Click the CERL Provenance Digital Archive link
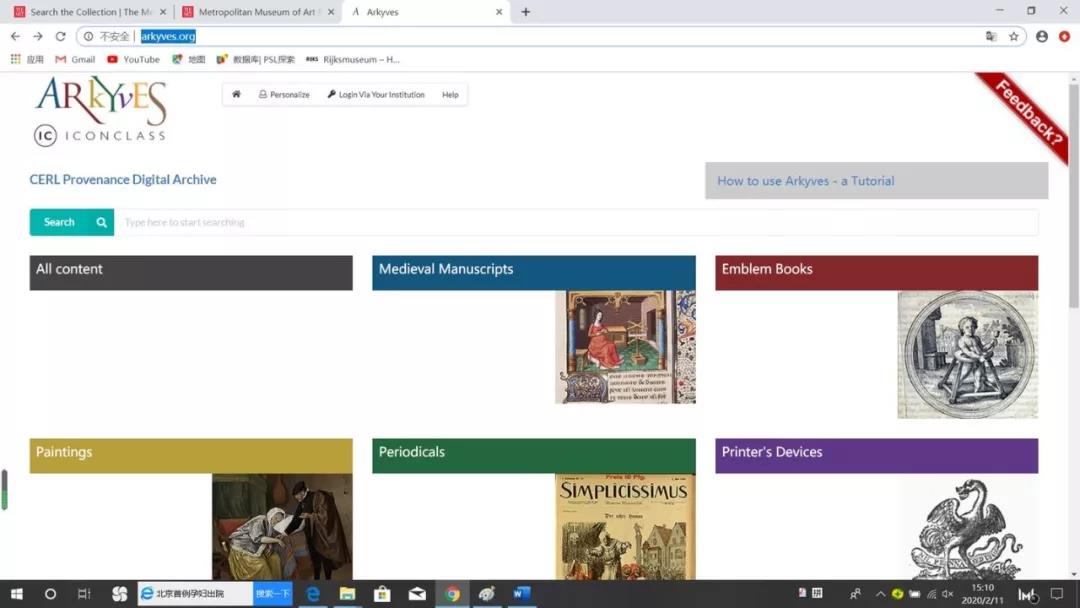 [x=123, y=180]
